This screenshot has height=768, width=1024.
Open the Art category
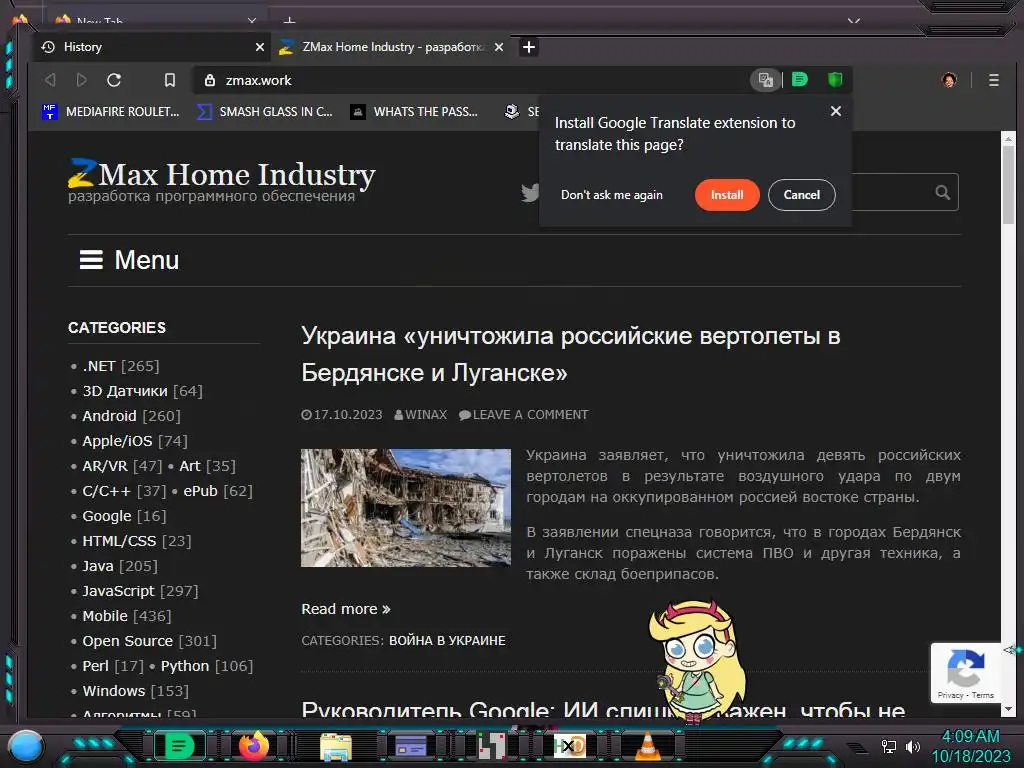(190, 466)
